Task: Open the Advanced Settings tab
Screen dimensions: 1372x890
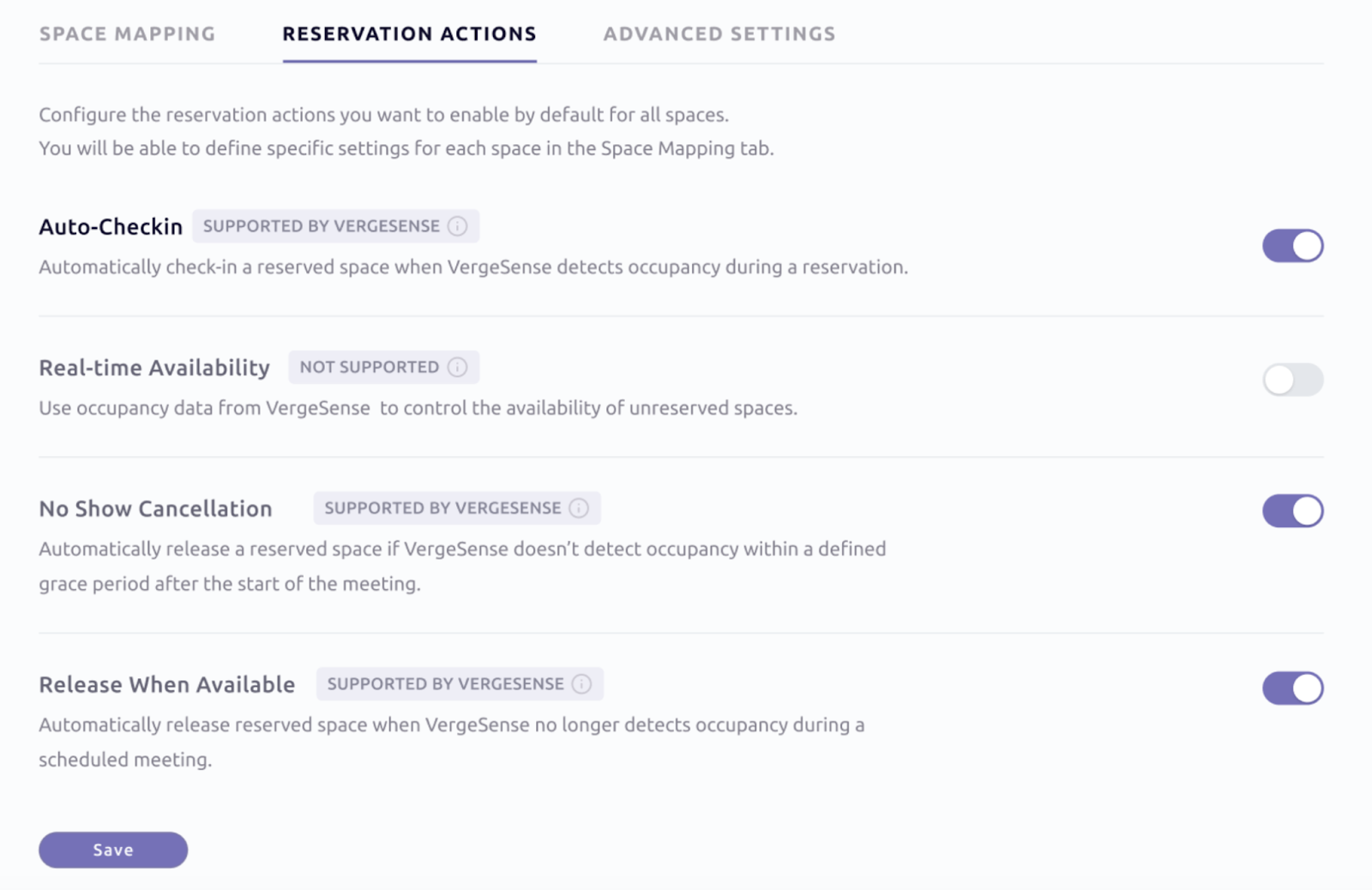Action: click(x=719, y=34)
